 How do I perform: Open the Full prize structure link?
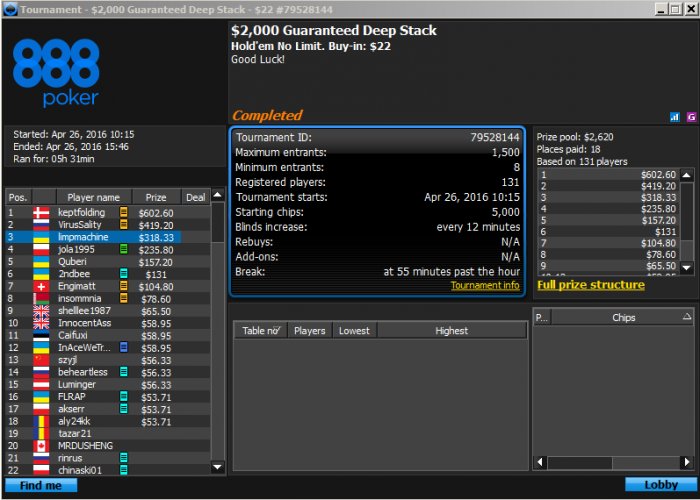point(590,285)
